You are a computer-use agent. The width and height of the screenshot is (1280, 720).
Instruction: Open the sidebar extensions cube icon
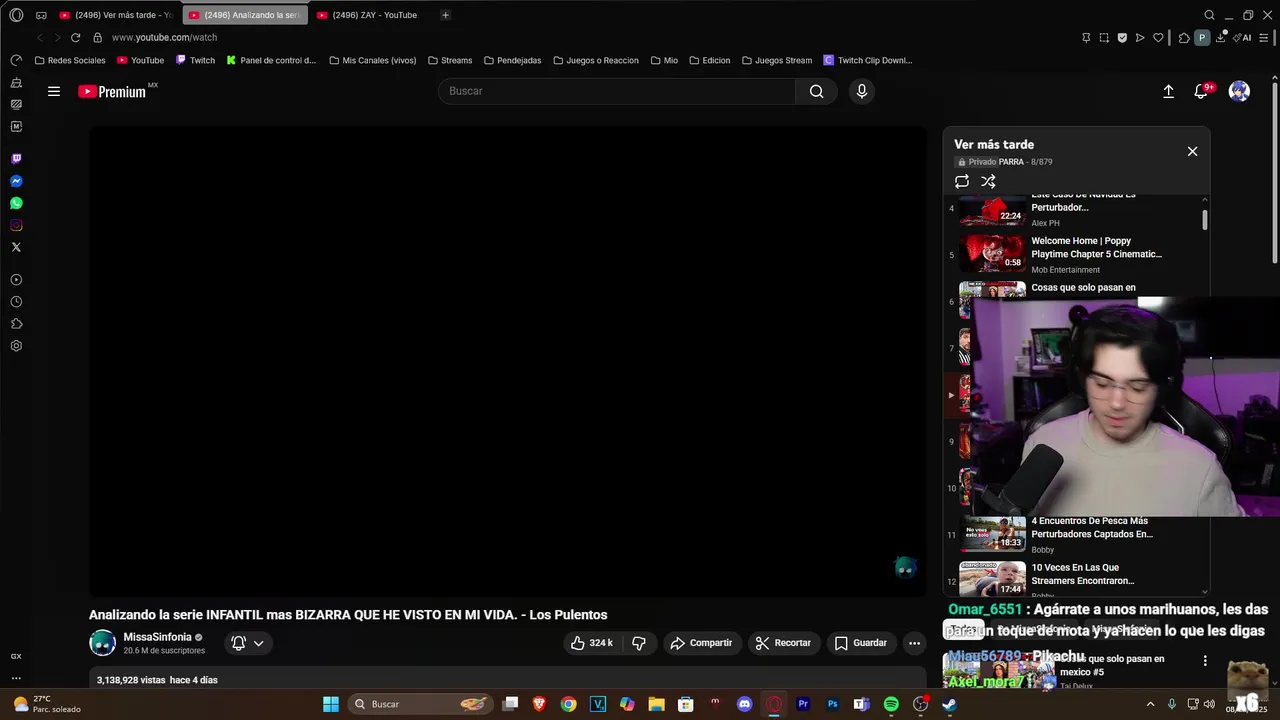coord(16,324)
